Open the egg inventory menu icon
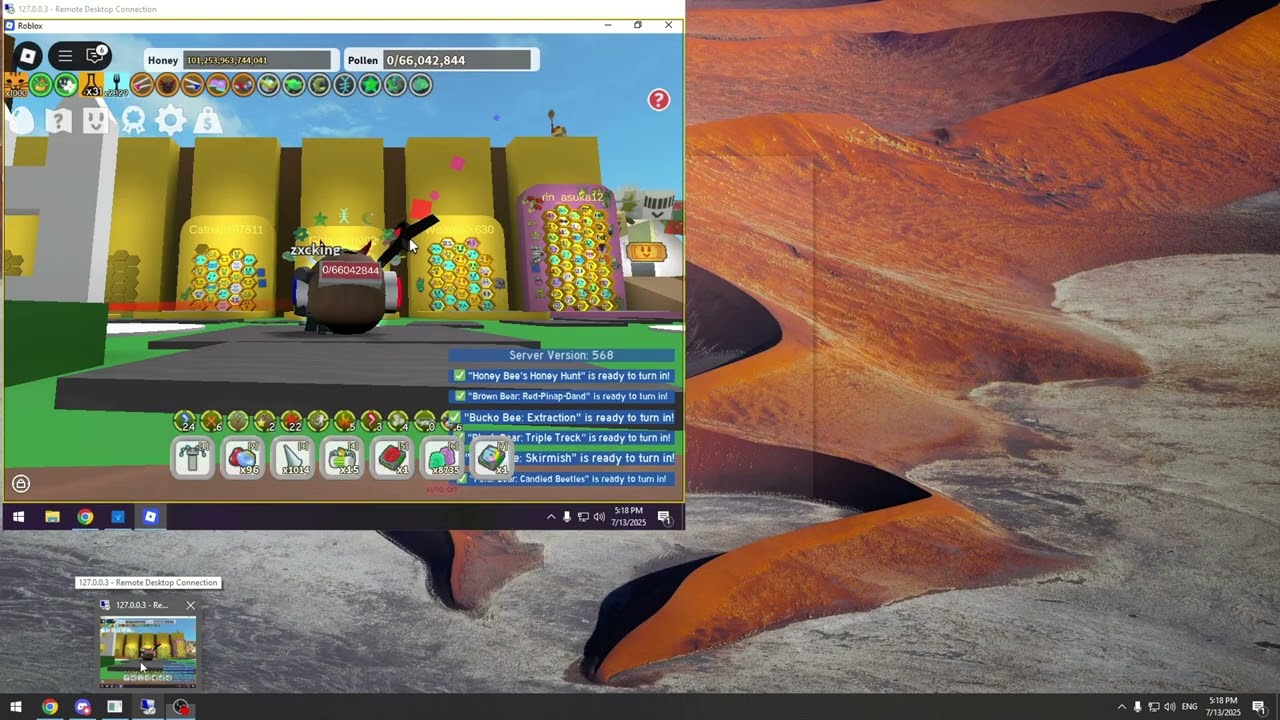This screenshot has height=720, width=1280. coord(21,121)
